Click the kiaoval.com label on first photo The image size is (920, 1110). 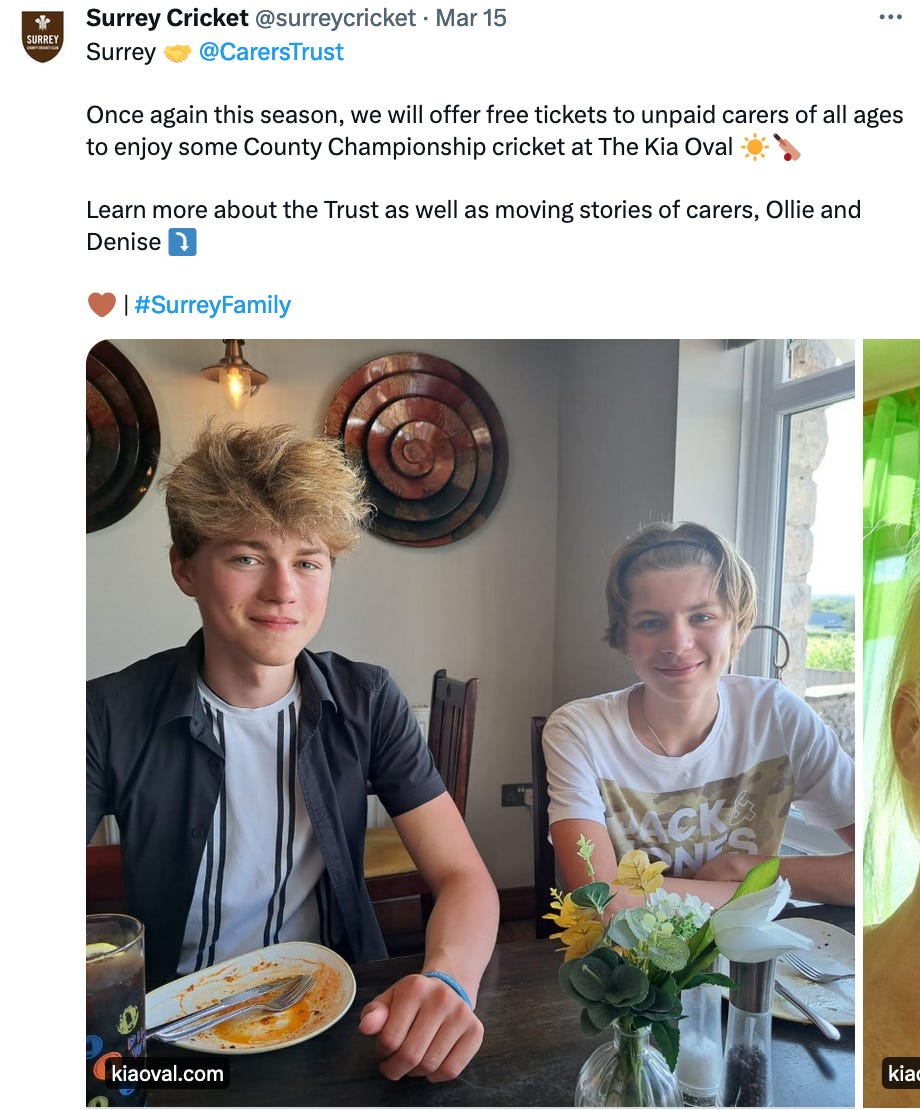point(167,1073)
